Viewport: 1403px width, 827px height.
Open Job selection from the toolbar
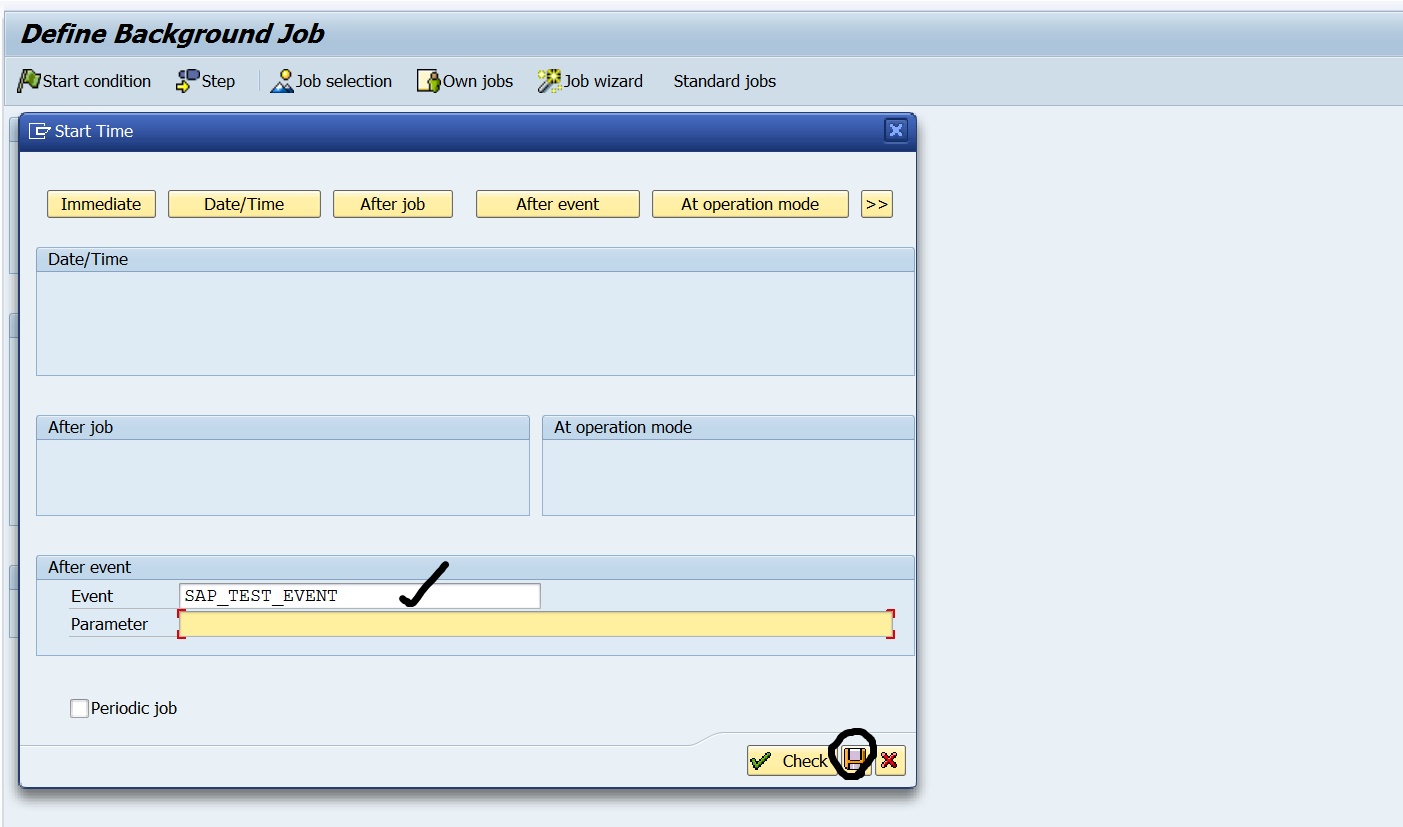tap(331, 81)
